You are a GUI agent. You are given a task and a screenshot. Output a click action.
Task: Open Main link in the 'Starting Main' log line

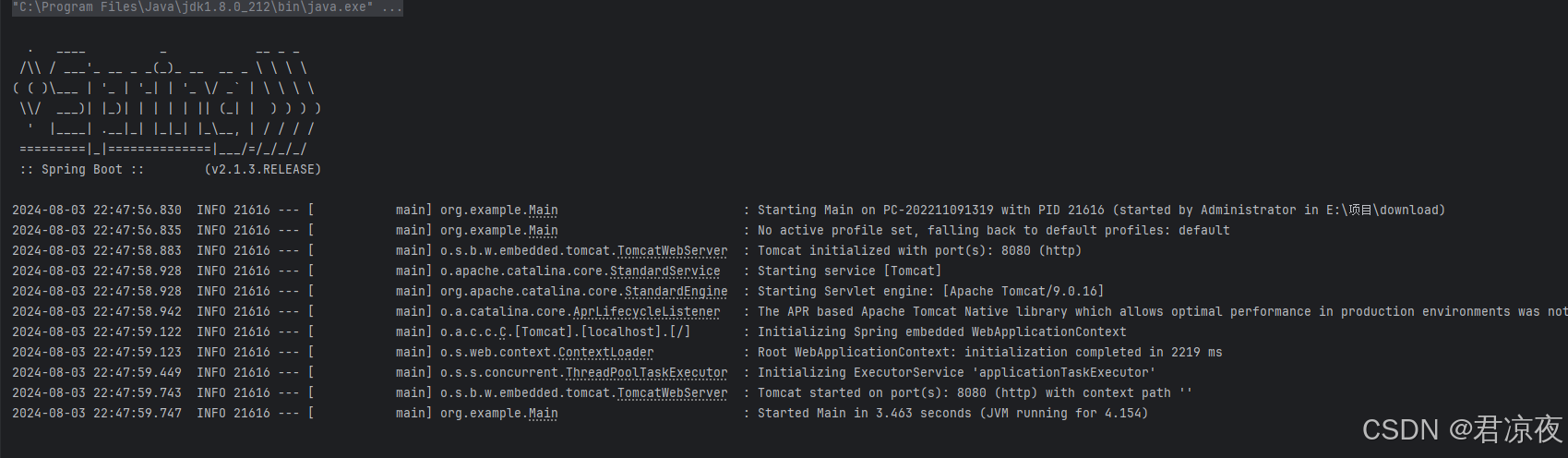click(x=543, y=211)
